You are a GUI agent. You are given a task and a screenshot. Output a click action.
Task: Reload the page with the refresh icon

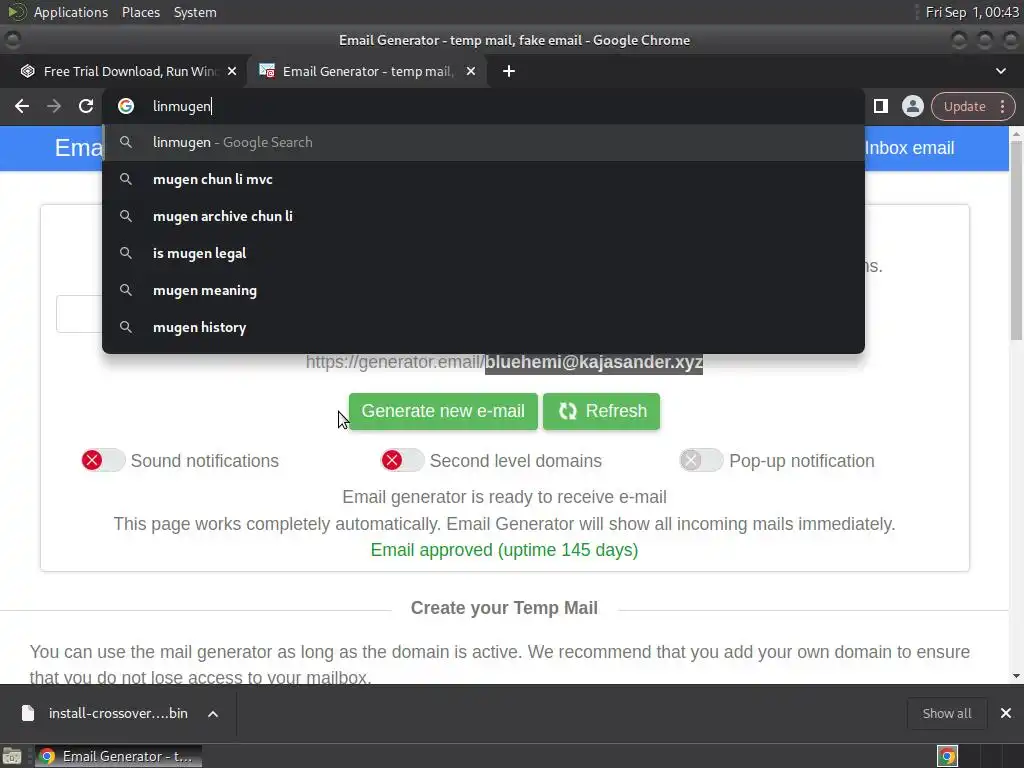pyautogui.click(x=86, y=106)
